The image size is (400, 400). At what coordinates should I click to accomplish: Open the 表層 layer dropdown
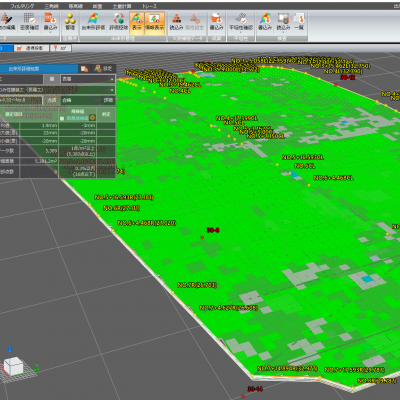(x=88, y=79)
